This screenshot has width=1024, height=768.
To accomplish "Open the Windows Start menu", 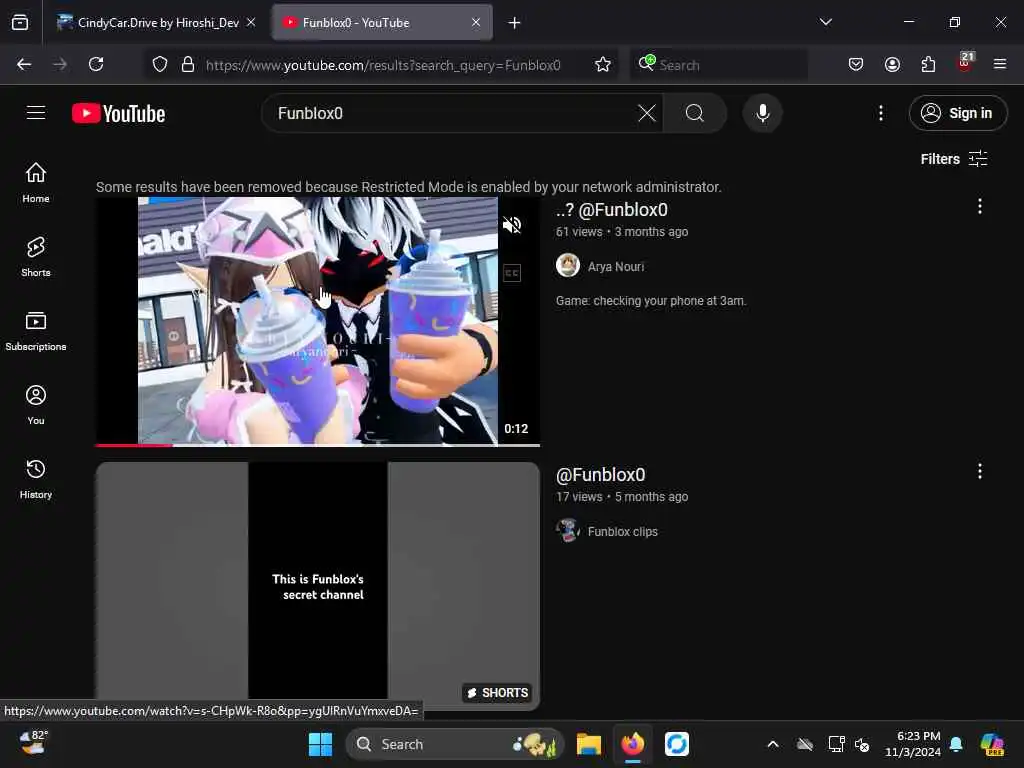I will [320, 744].
